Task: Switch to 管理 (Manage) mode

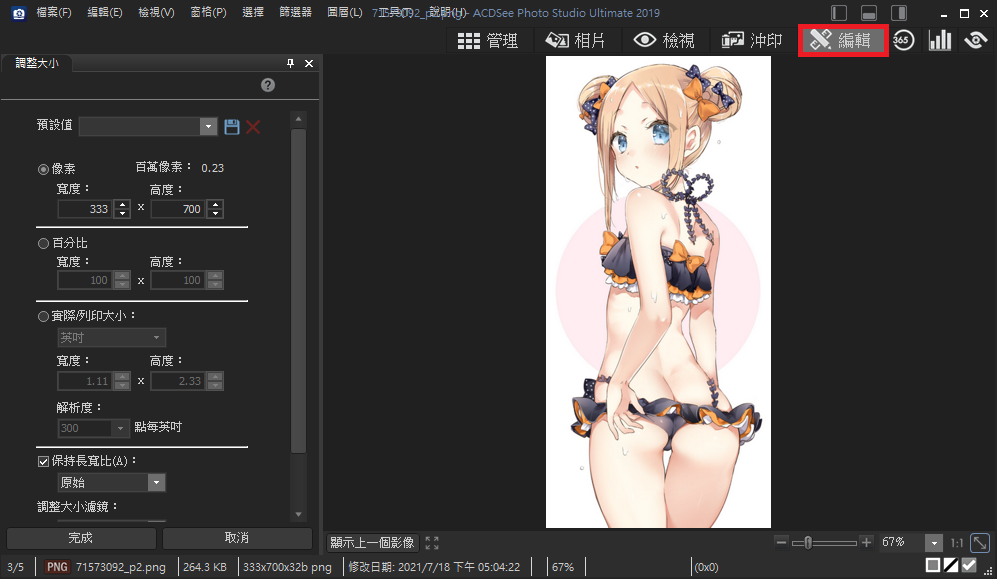Action: coord(488,41)
